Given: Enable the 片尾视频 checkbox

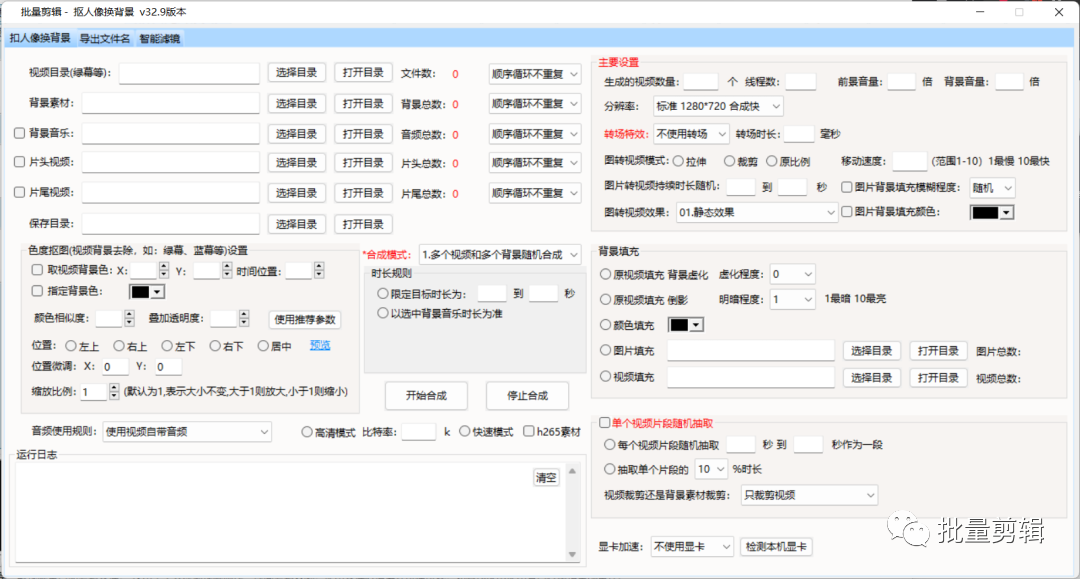Looking at the screenshot, I should tap(19, 193).
